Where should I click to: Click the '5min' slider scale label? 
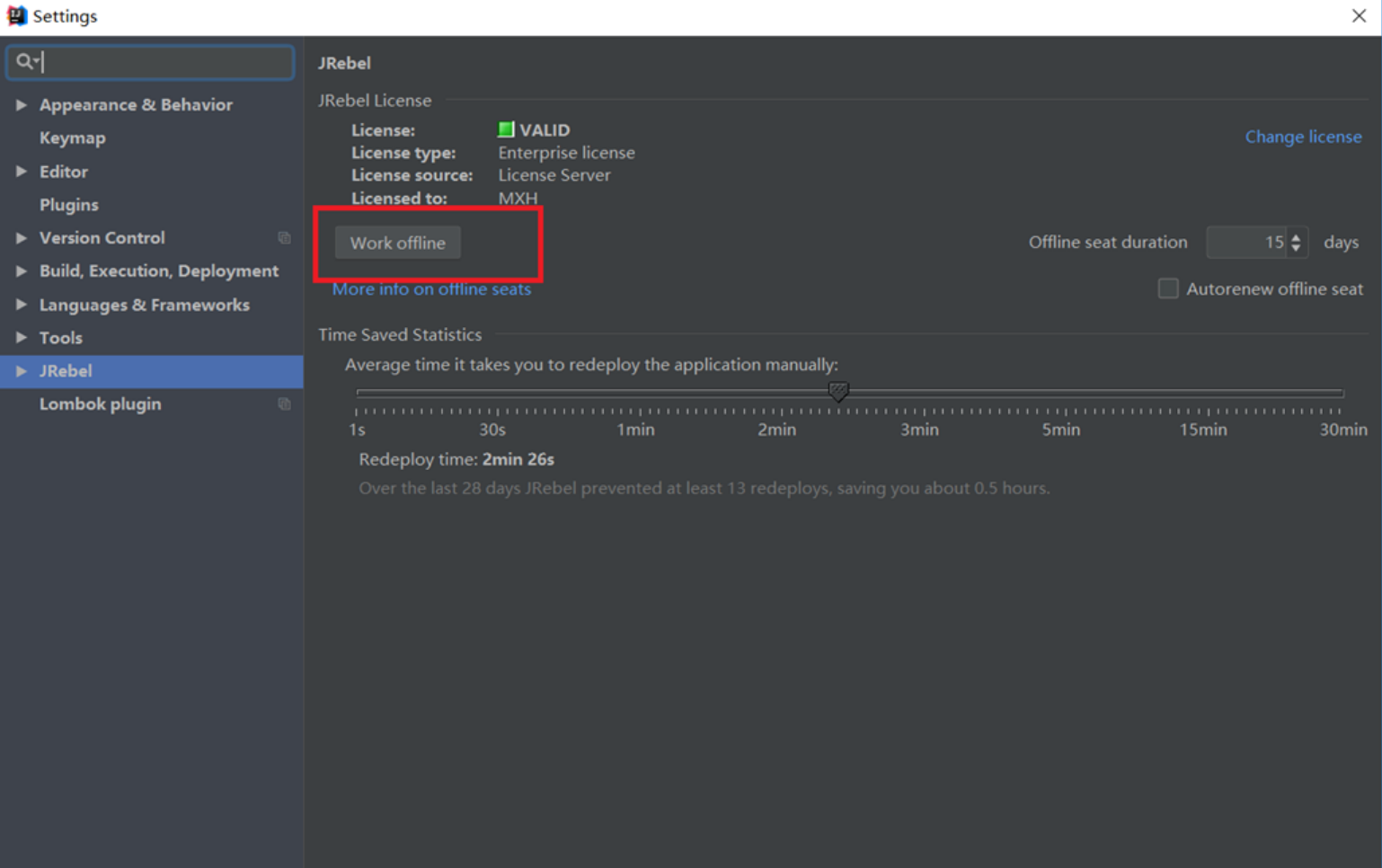click(1061, 430)
